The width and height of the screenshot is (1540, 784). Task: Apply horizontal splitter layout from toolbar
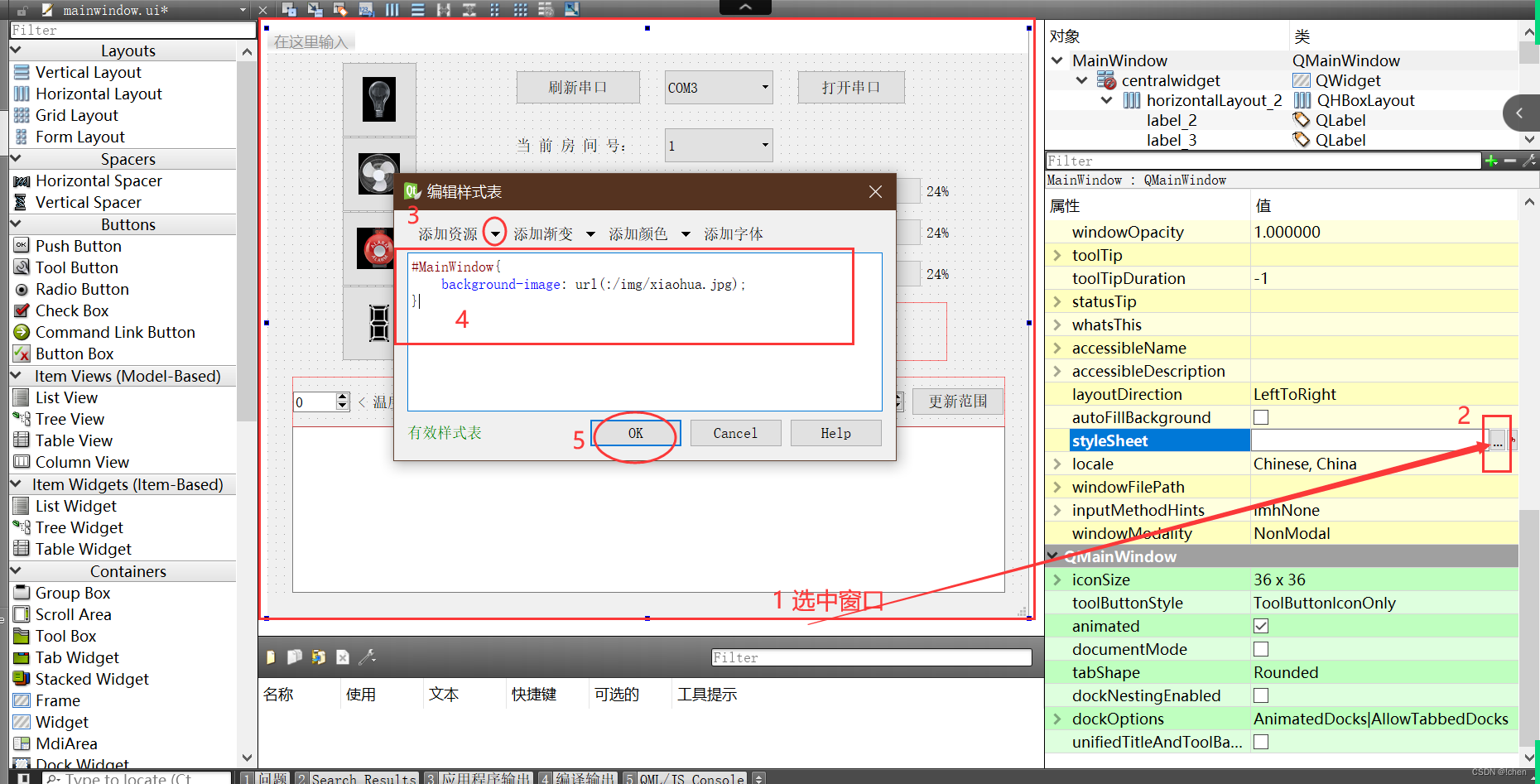pos(443,9)
